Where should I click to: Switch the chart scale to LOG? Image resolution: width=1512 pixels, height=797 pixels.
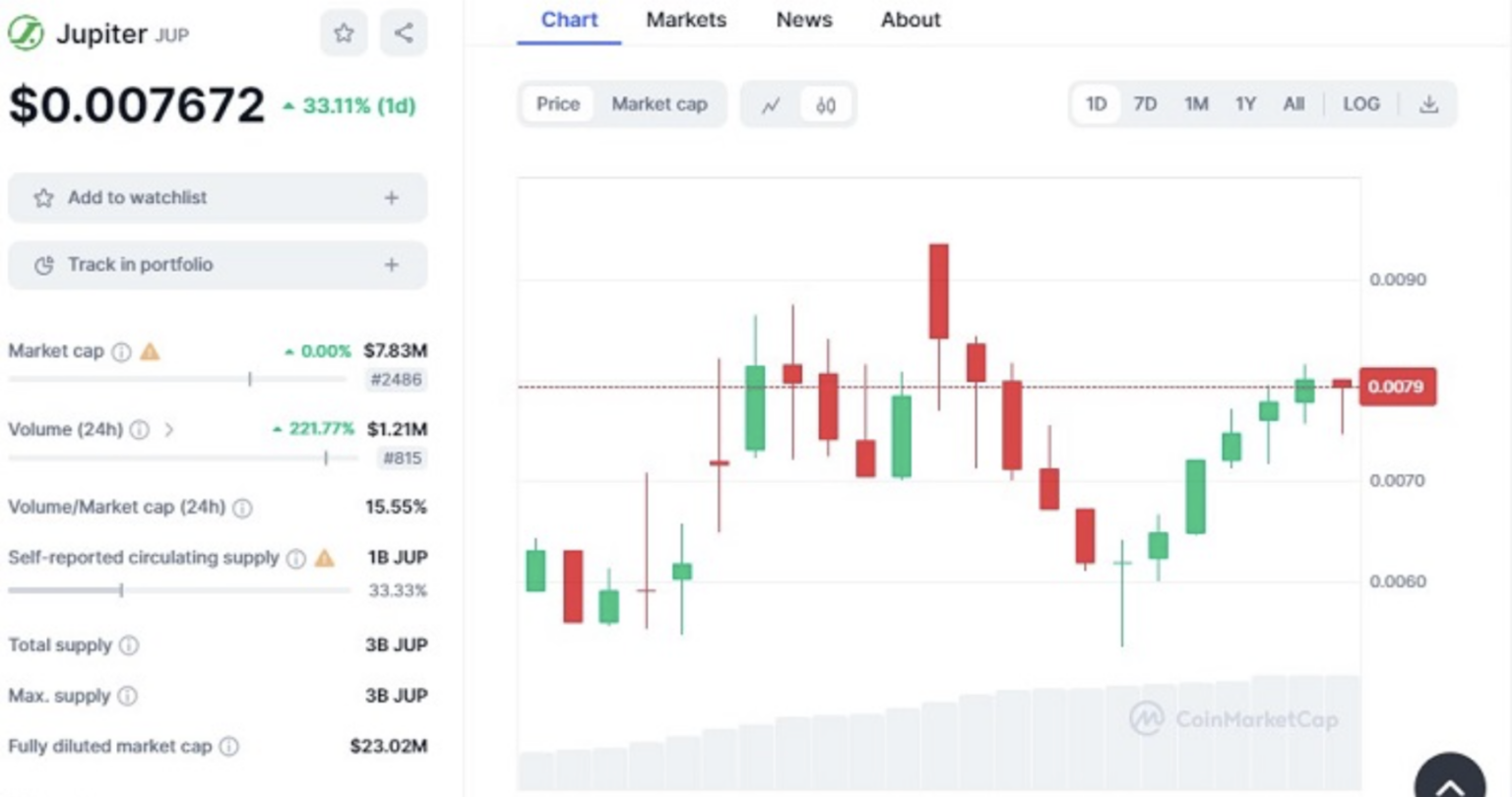click(x=1361, y=103)
